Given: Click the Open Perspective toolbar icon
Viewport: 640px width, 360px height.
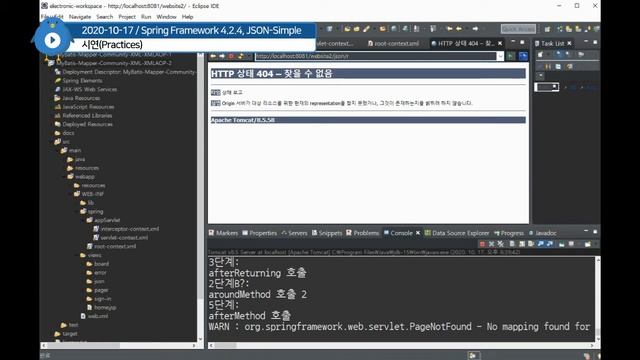Looking at the screenshot, I should coord(547,29).
